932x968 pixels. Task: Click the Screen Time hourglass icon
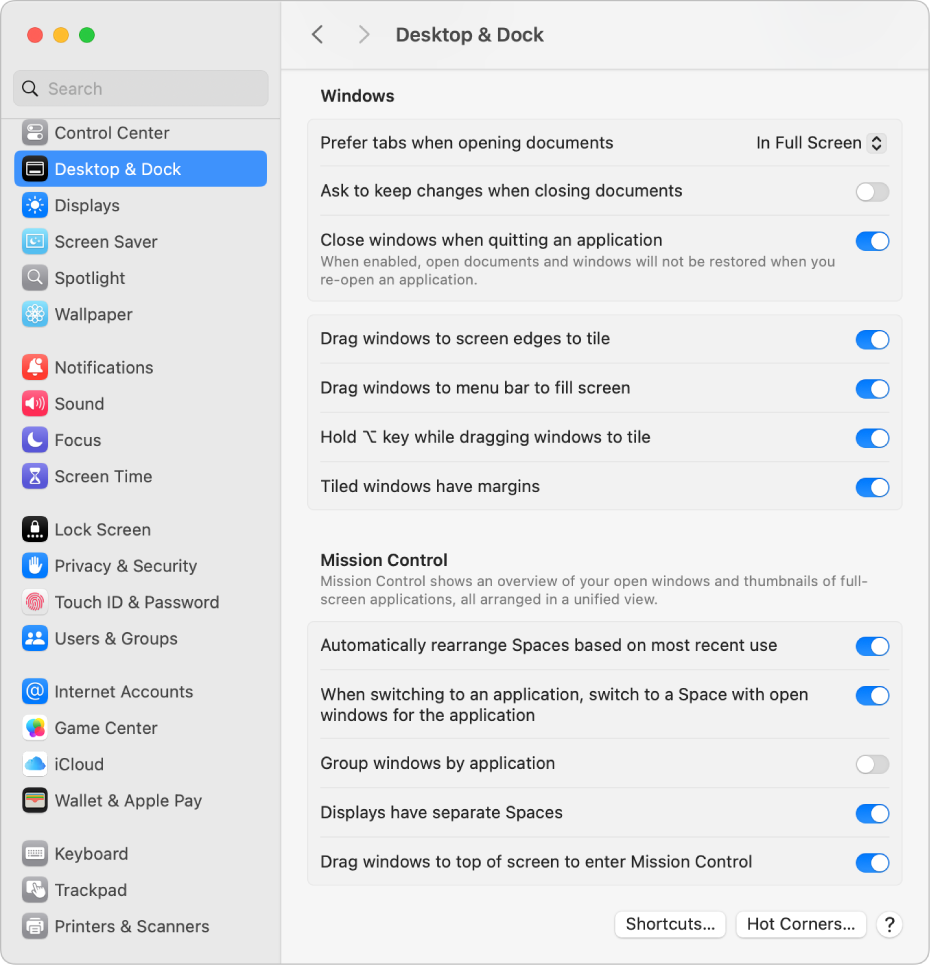[35, 477]
